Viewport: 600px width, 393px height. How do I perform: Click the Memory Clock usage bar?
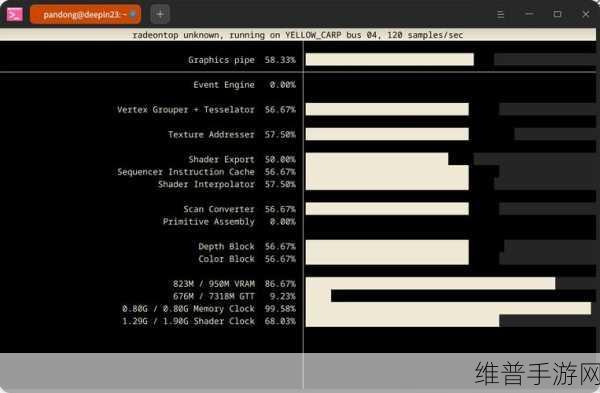point(448,308)
